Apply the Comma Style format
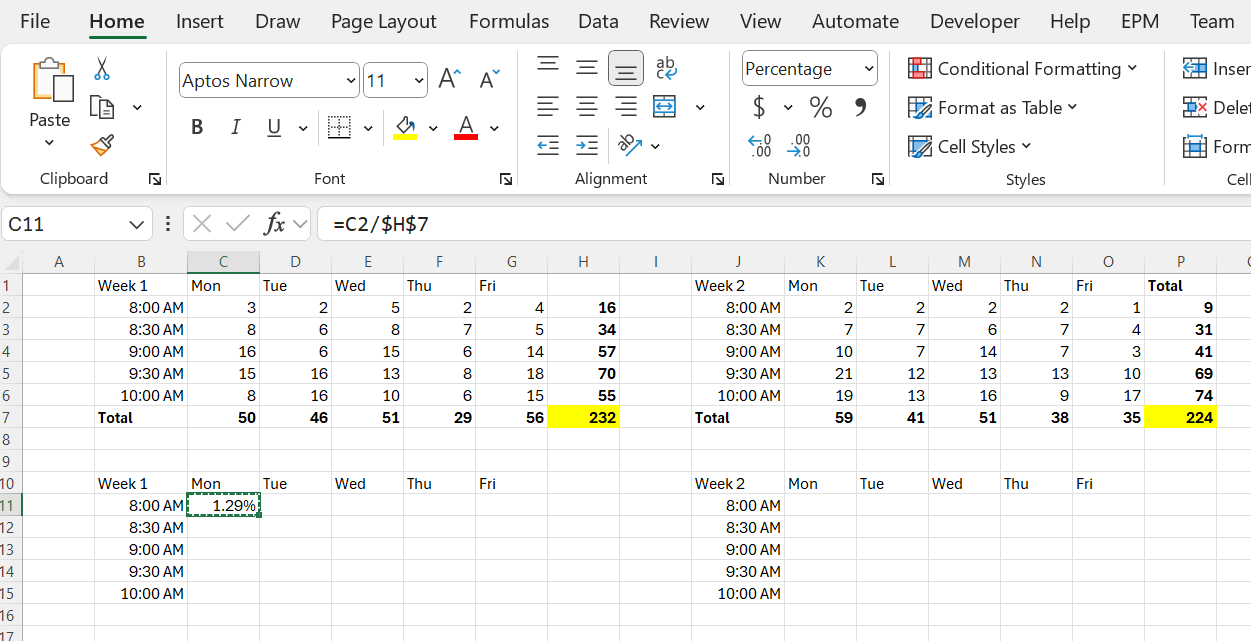Viewport: 1251px width, 641px height. click(x=860, y=107)
